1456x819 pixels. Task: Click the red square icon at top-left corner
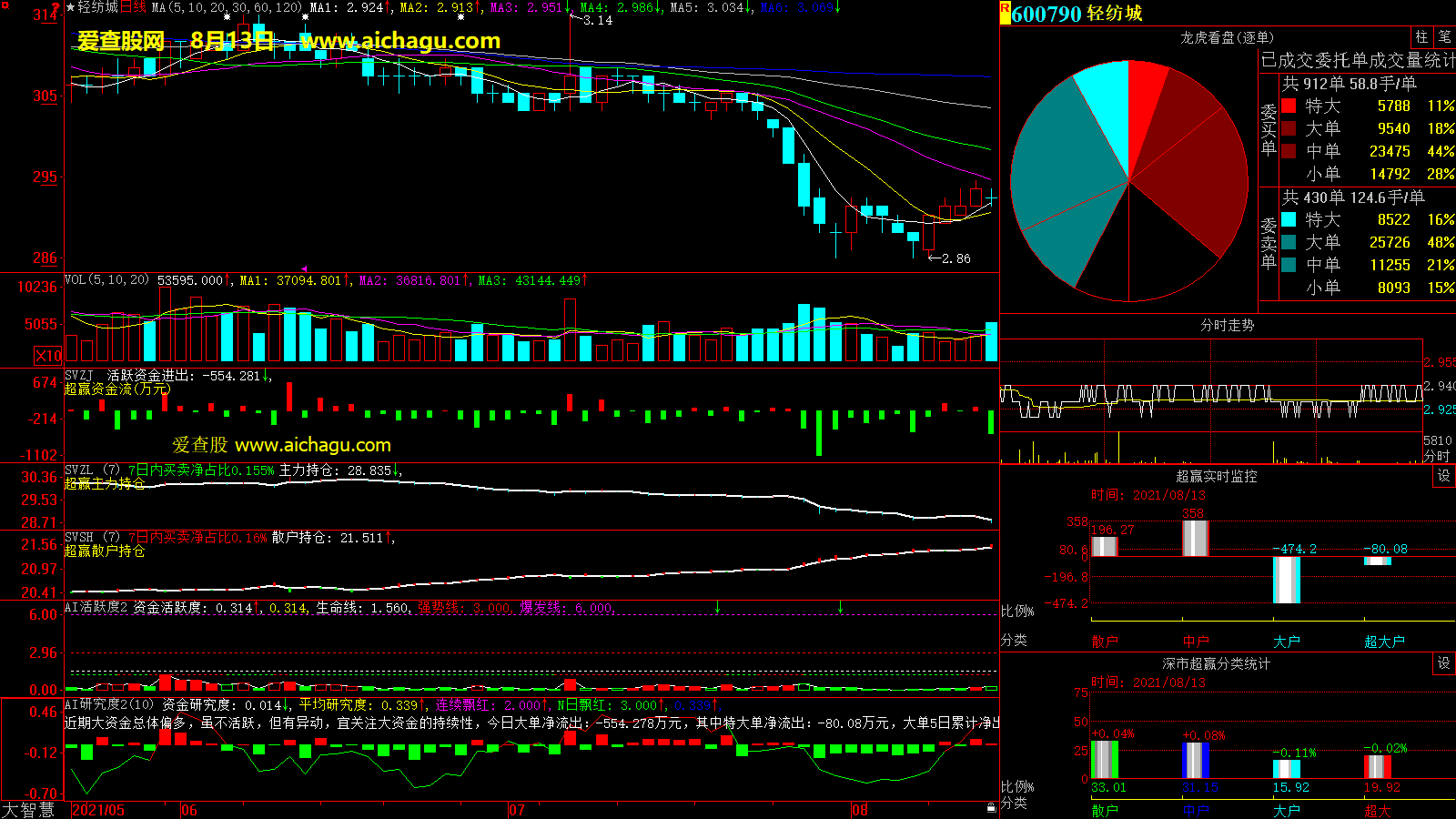tap(5, 5)
